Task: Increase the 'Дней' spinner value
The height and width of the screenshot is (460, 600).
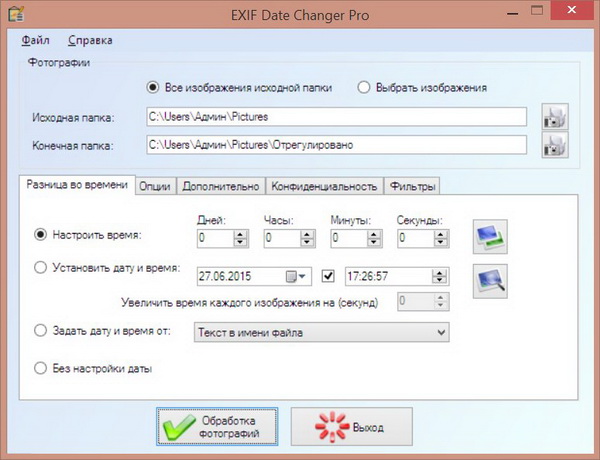Action: coord(240,233)
